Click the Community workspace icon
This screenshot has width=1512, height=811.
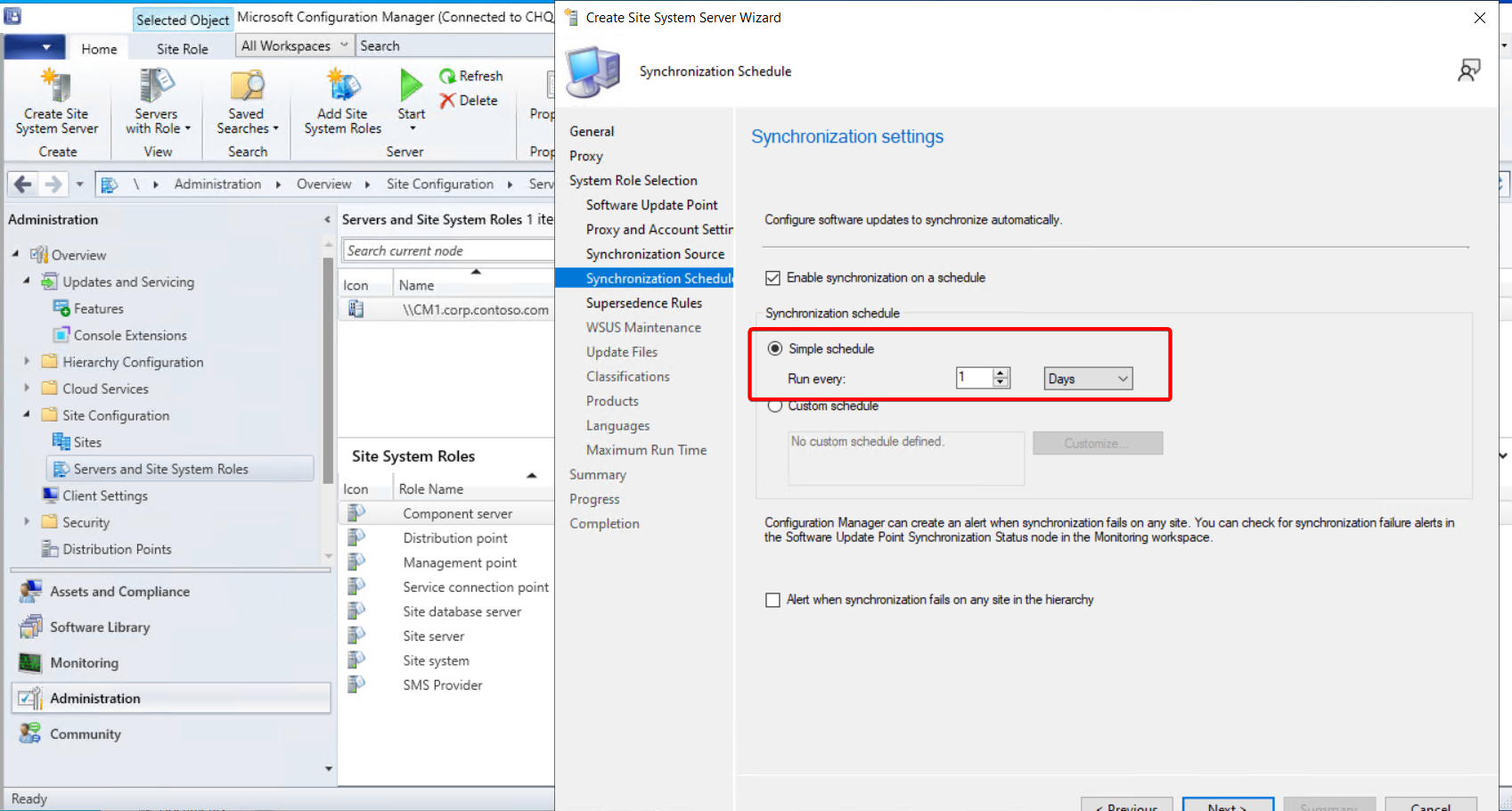tap(30, 733)
